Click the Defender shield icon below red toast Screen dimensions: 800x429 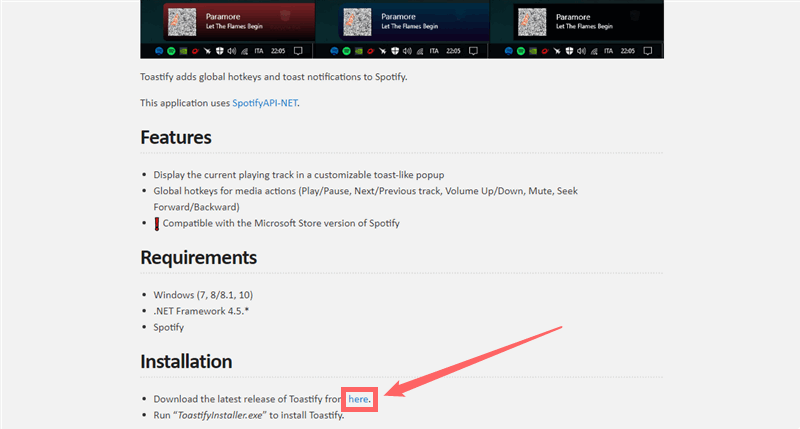tap(220, 51)
